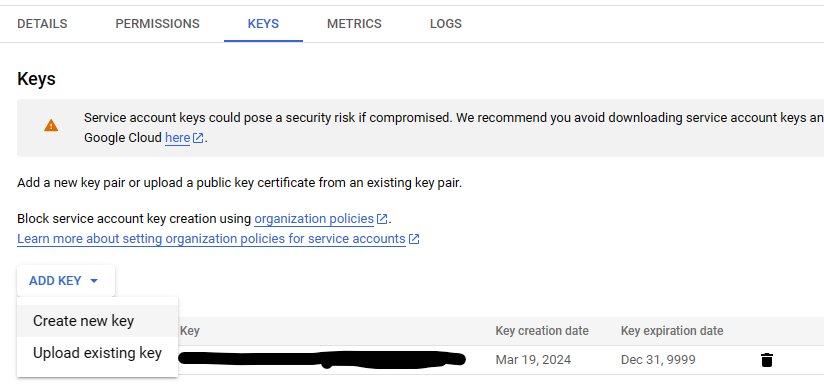Switch to the DETAILS tab
Viewport: 824px width, 392px height.
click(42, 24)
